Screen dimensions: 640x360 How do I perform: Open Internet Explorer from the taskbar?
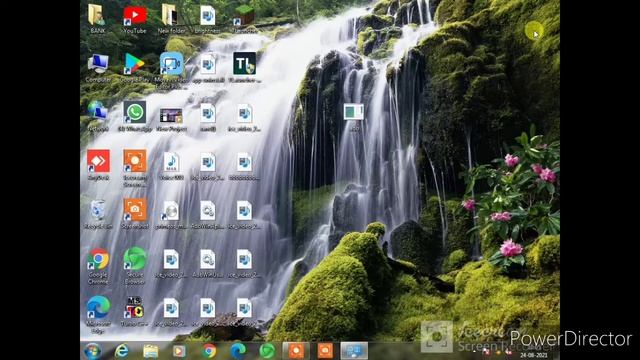tap(122, 351)
